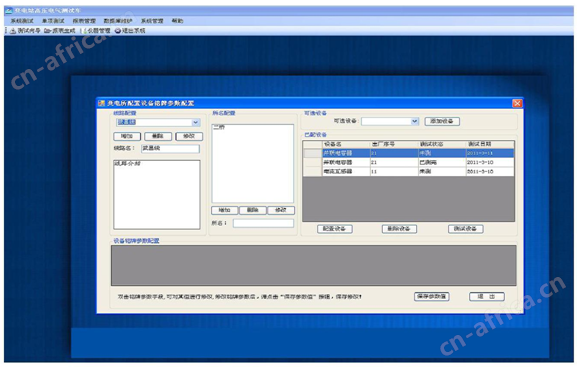Click the 退出 button in the dialog
Screen dimensions: 577x367
(x=486, y=296)
